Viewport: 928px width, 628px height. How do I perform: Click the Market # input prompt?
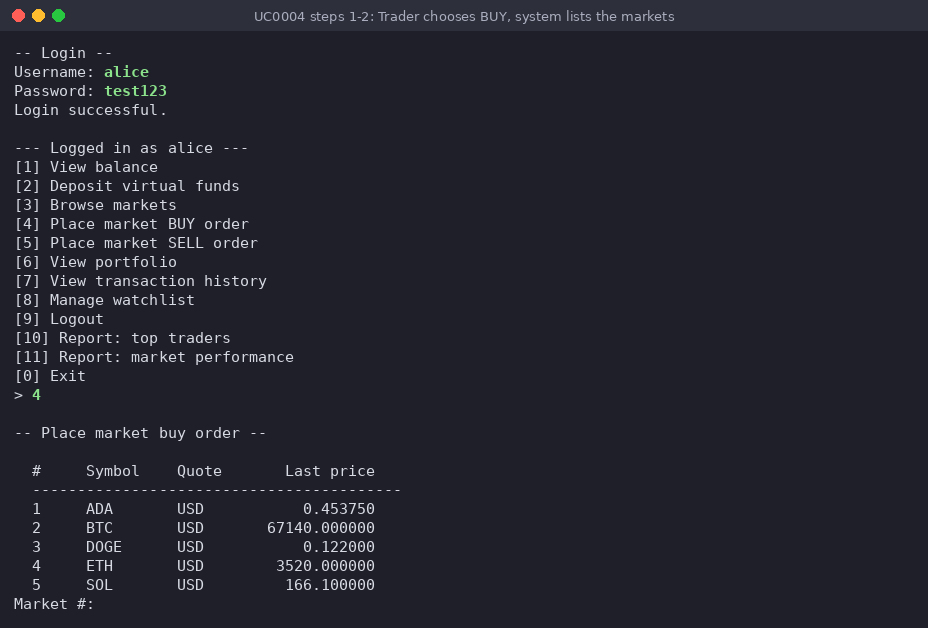click(x=54, y=604)
